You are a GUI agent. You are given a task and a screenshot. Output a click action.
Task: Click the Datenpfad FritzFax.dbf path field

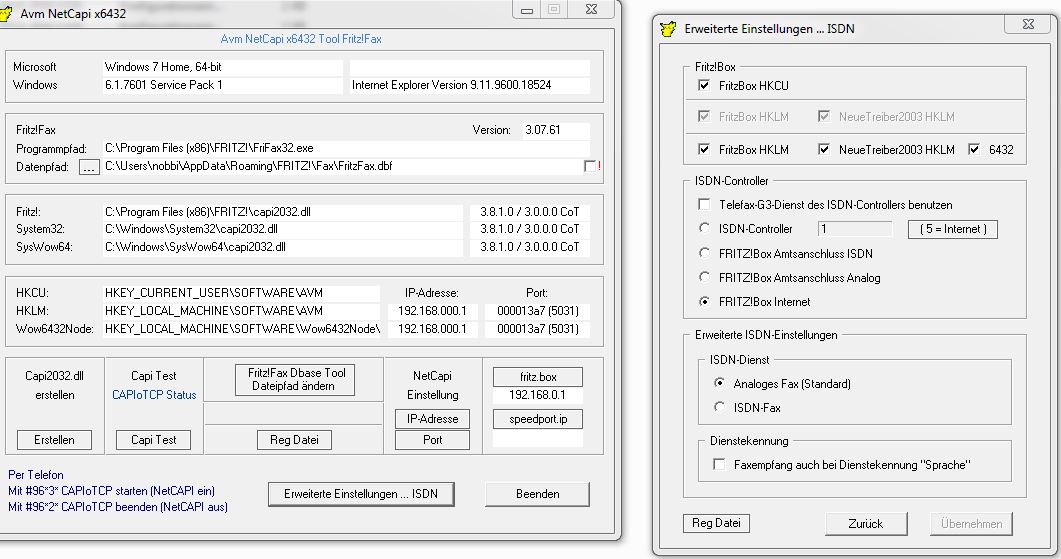coord(342,166)
